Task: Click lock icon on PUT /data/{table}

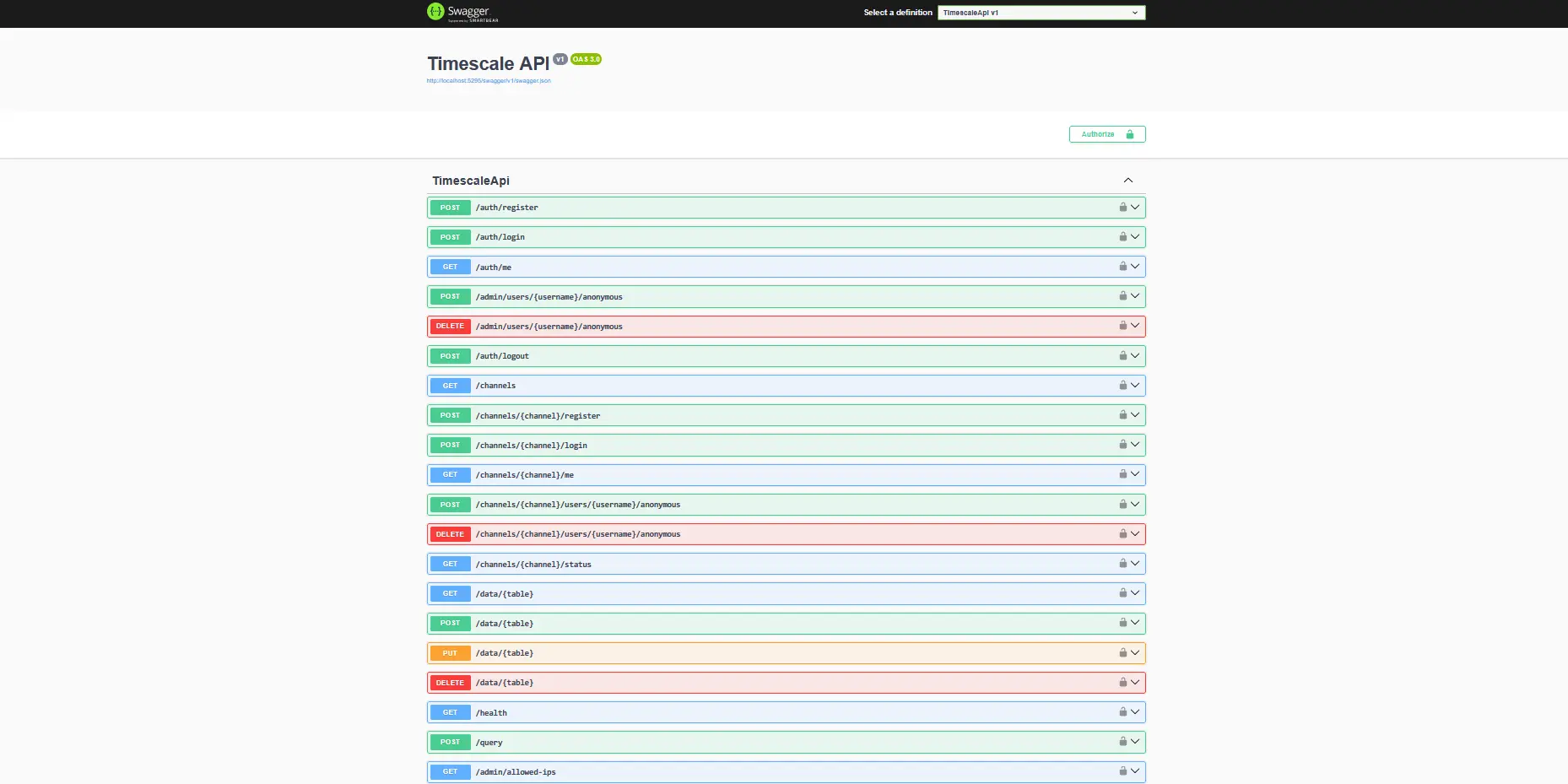Action: [1122, 653]
